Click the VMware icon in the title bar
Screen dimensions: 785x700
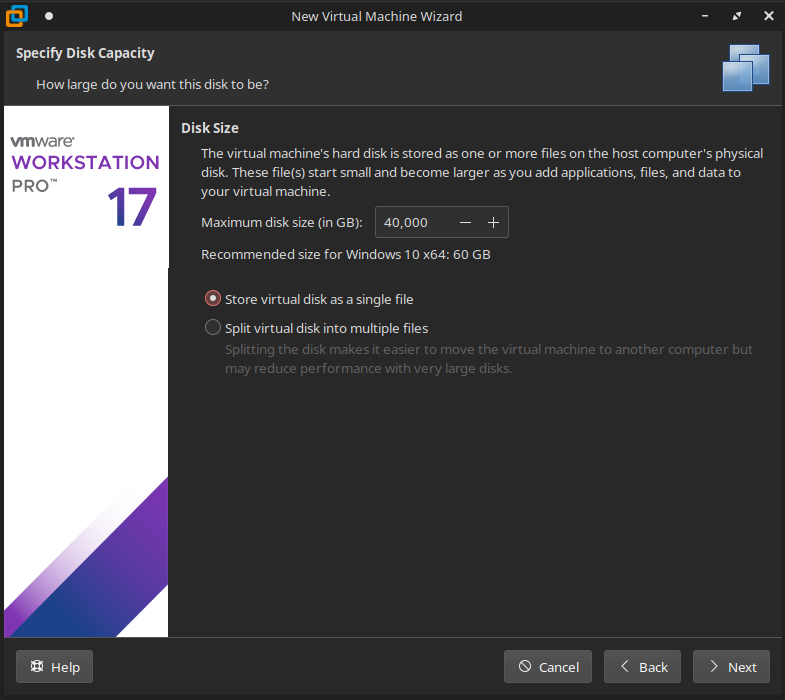[17, 16]
